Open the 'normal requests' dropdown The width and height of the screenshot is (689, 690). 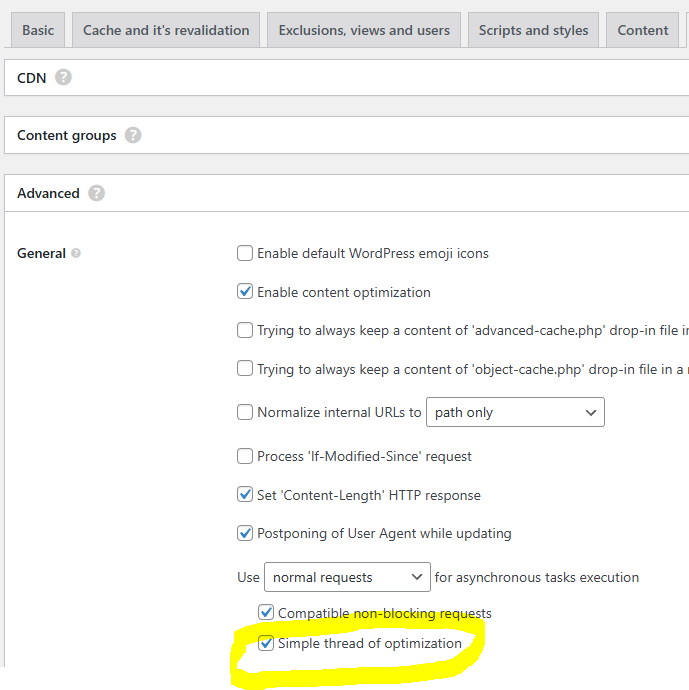click(347, 577)
